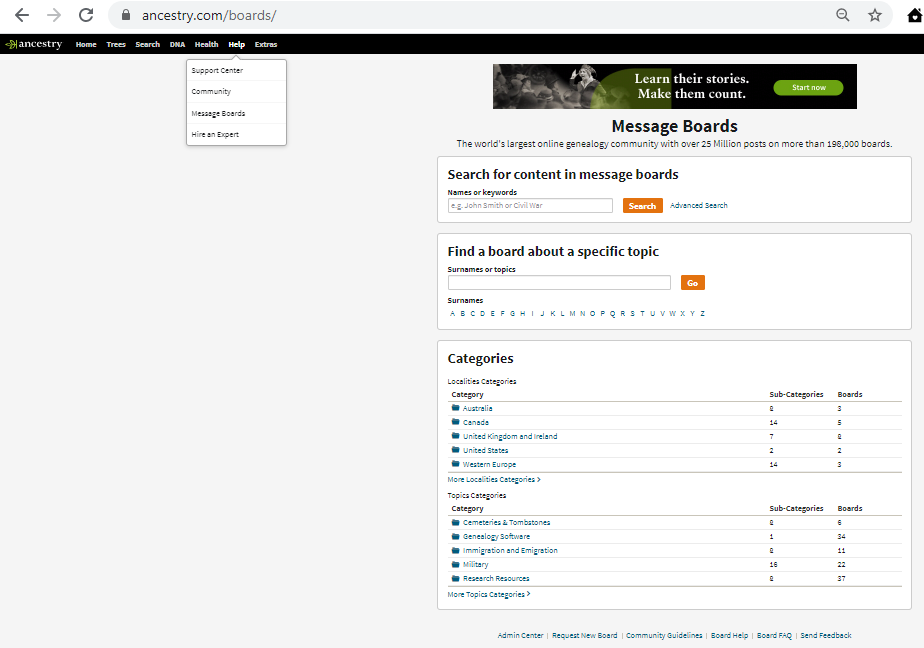Open Cemeteries & Tombstones category
This screenshot has width=924, height=648.
coord(506,523)
